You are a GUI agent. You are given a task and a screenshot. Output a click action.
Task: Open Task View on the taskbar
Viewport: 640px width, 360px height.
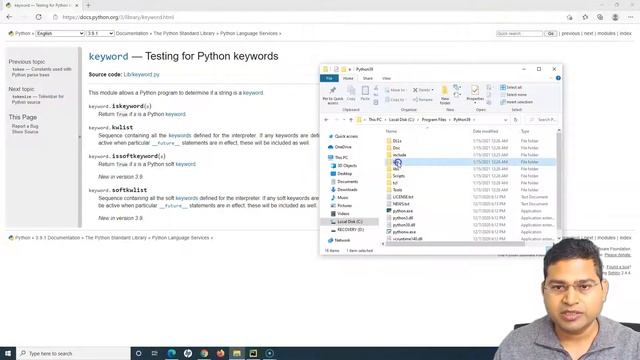155,353
